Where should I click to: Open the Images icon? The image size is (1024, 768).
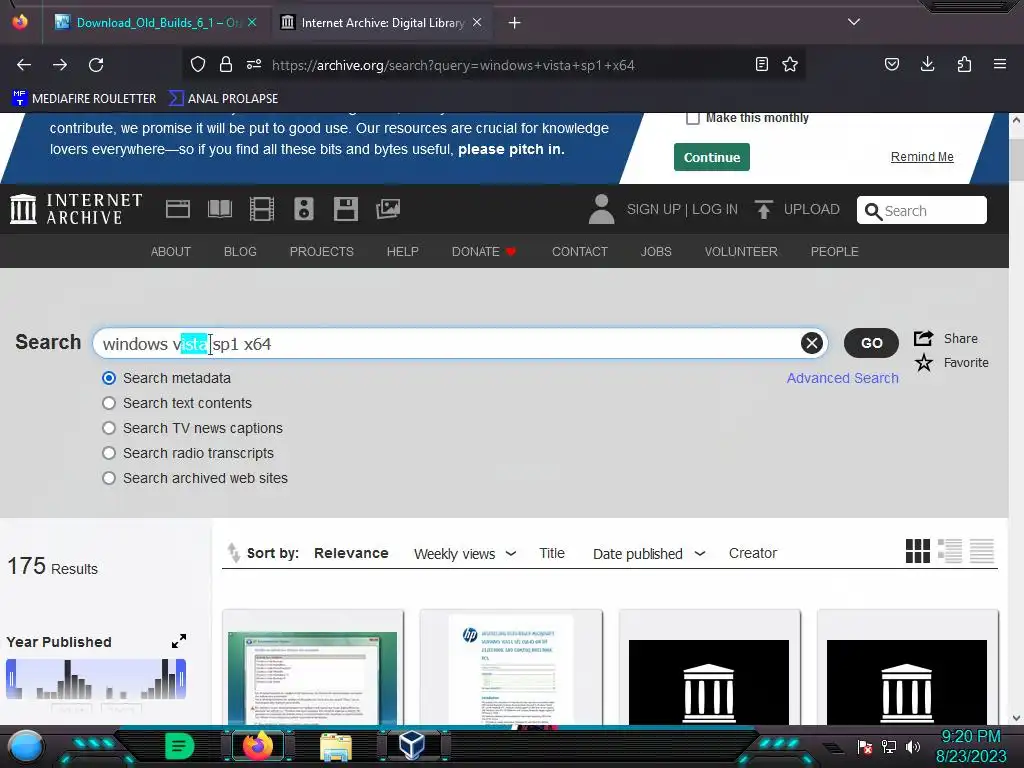point(388,210)
